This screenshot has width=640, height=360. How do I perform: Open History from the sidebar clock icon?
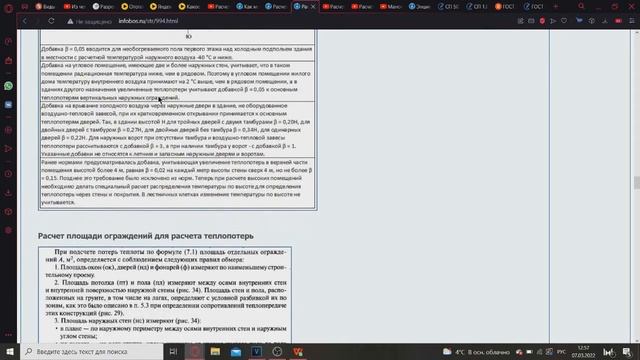8,174
